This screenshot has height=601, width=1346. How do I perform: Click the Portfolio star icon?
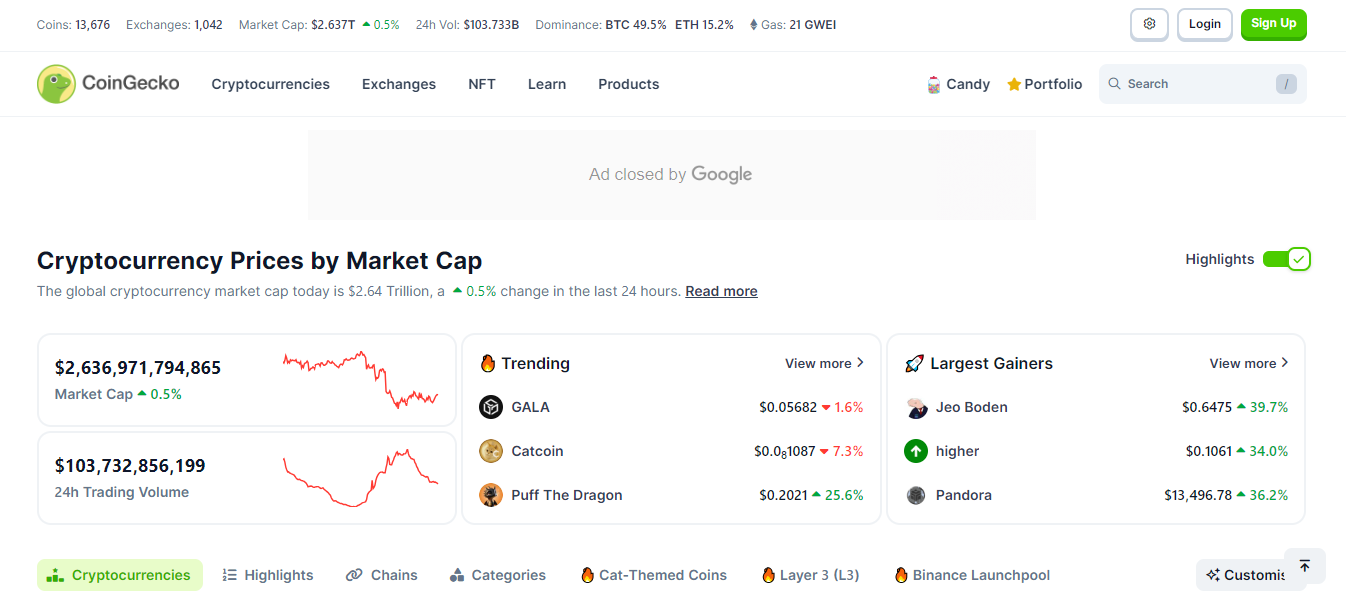[1014, 84]
